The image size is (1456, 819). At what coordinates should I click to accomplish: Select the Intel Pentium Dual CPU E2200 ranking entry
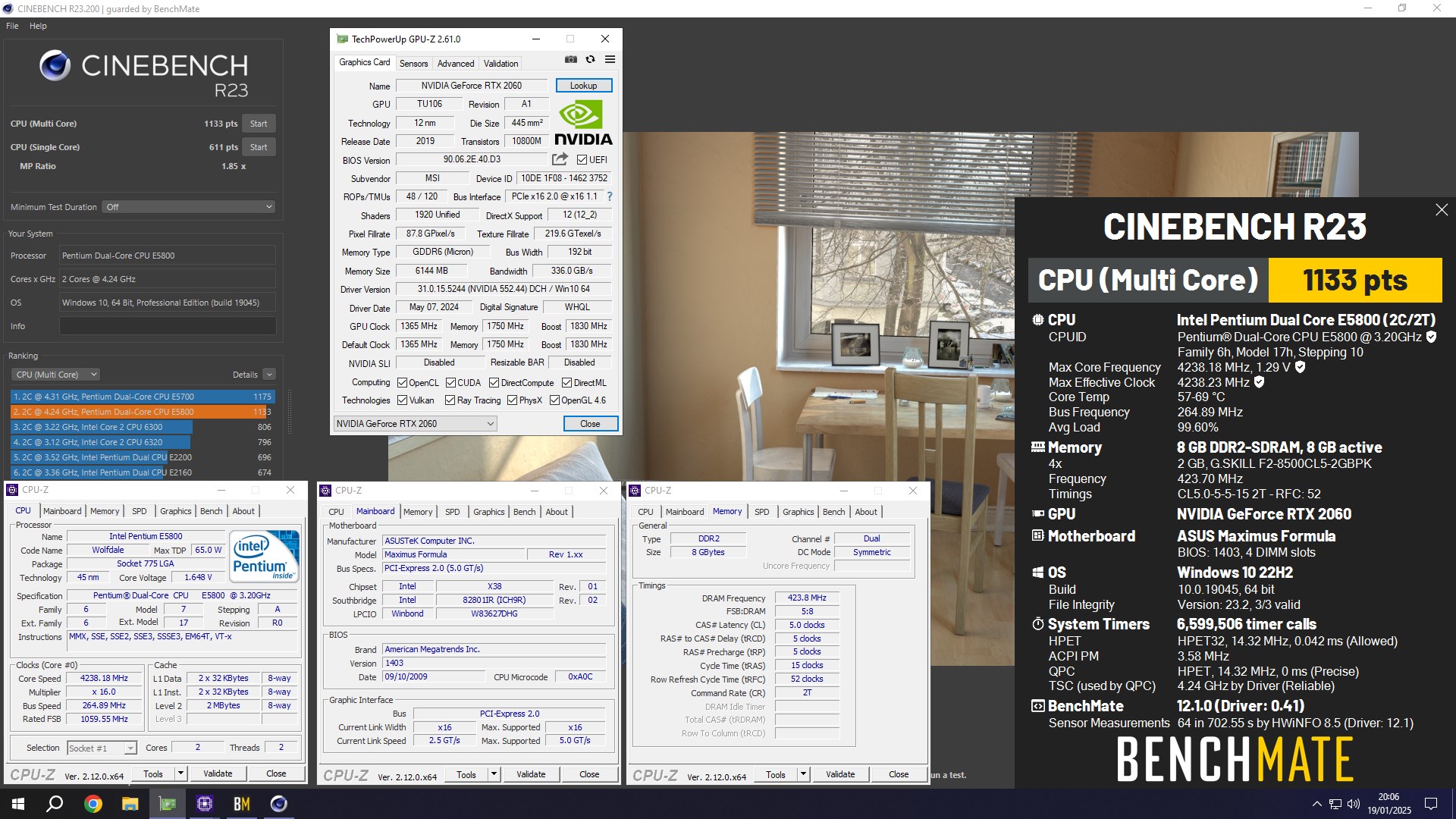click(x=143, y=457)
